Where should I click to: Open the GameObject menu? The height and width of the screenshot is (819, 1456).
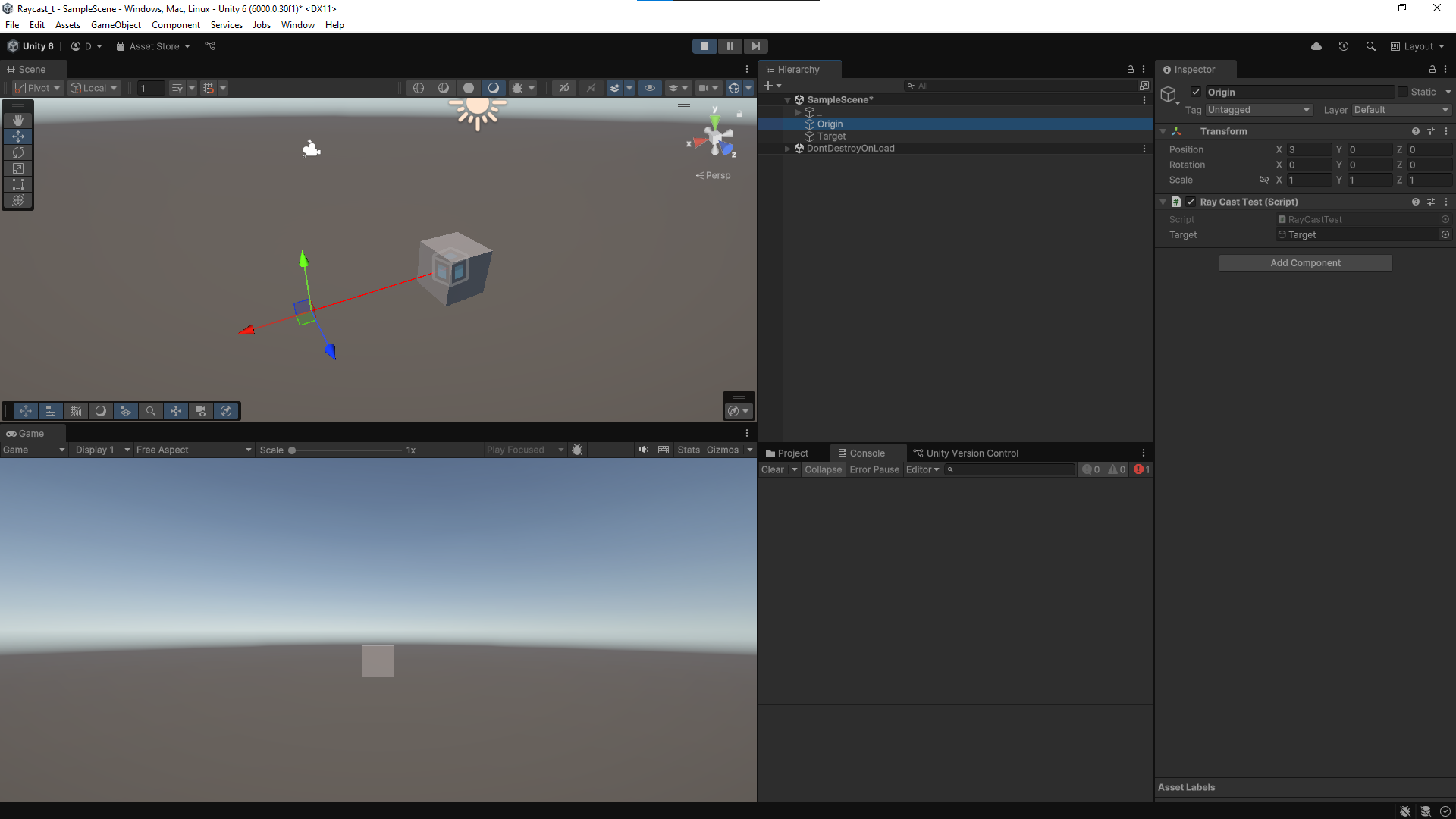(x=115, y=25)
